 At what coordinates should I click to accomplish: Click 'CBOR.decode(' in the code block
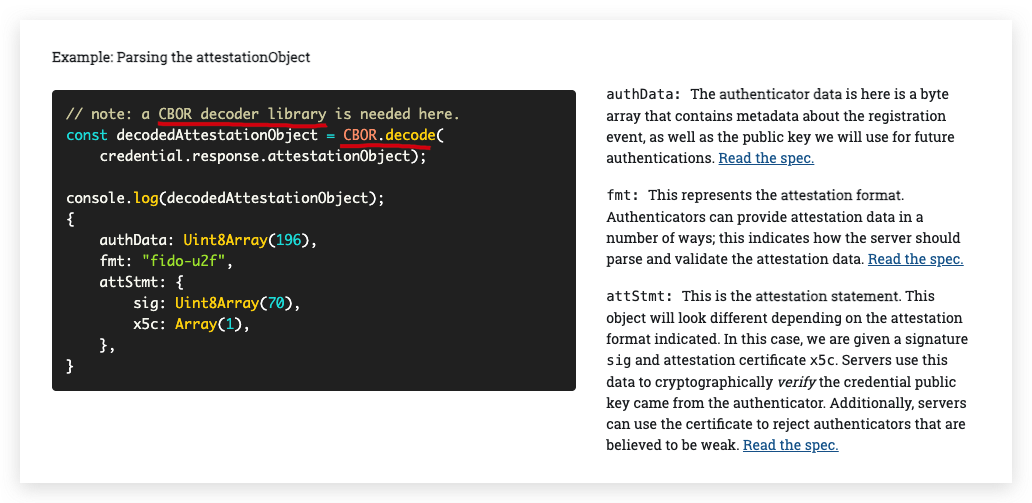(394, 136)
